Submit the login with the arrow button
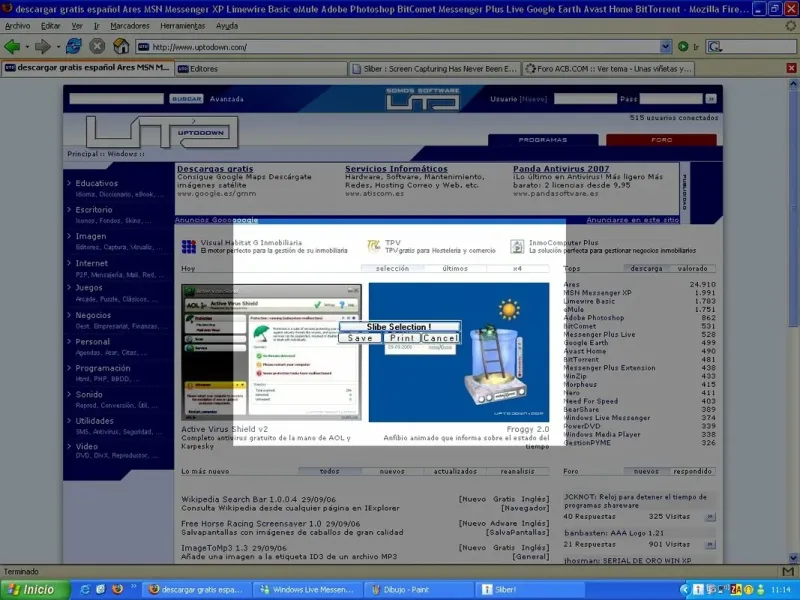This screenshot has width=800, height=600. tap(711, 99)
